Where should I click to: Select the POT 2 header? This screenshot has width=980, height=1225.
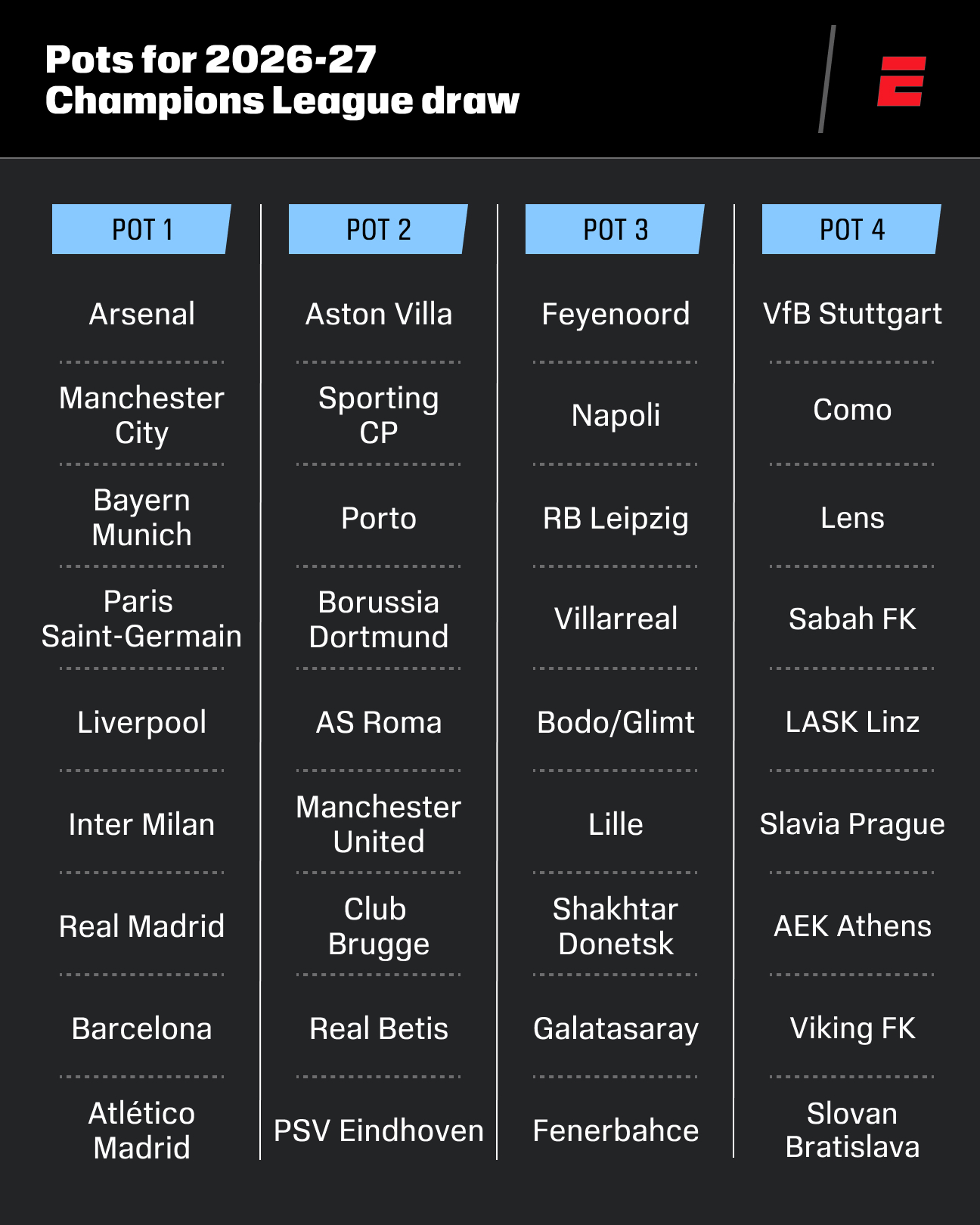[378, 229]
